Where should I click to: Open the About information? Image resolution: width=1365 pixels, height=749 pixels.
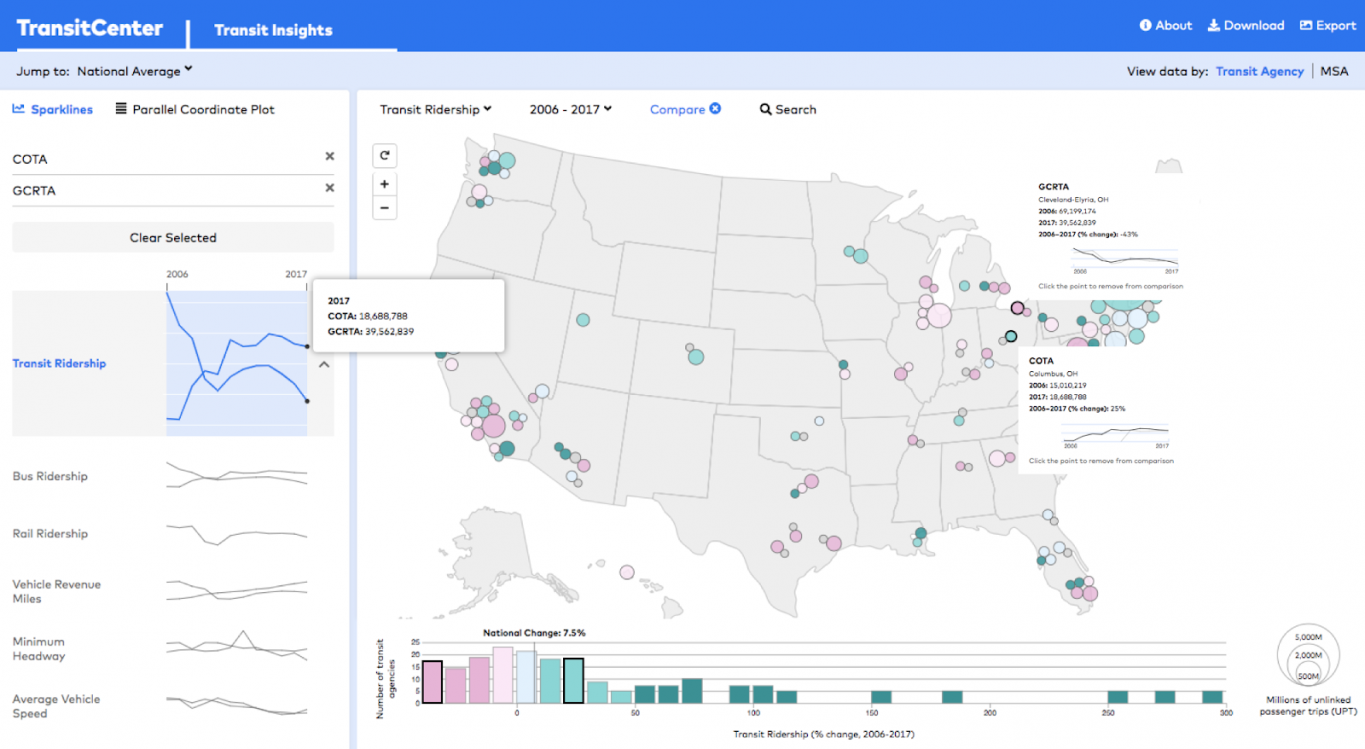point(1165,25)
